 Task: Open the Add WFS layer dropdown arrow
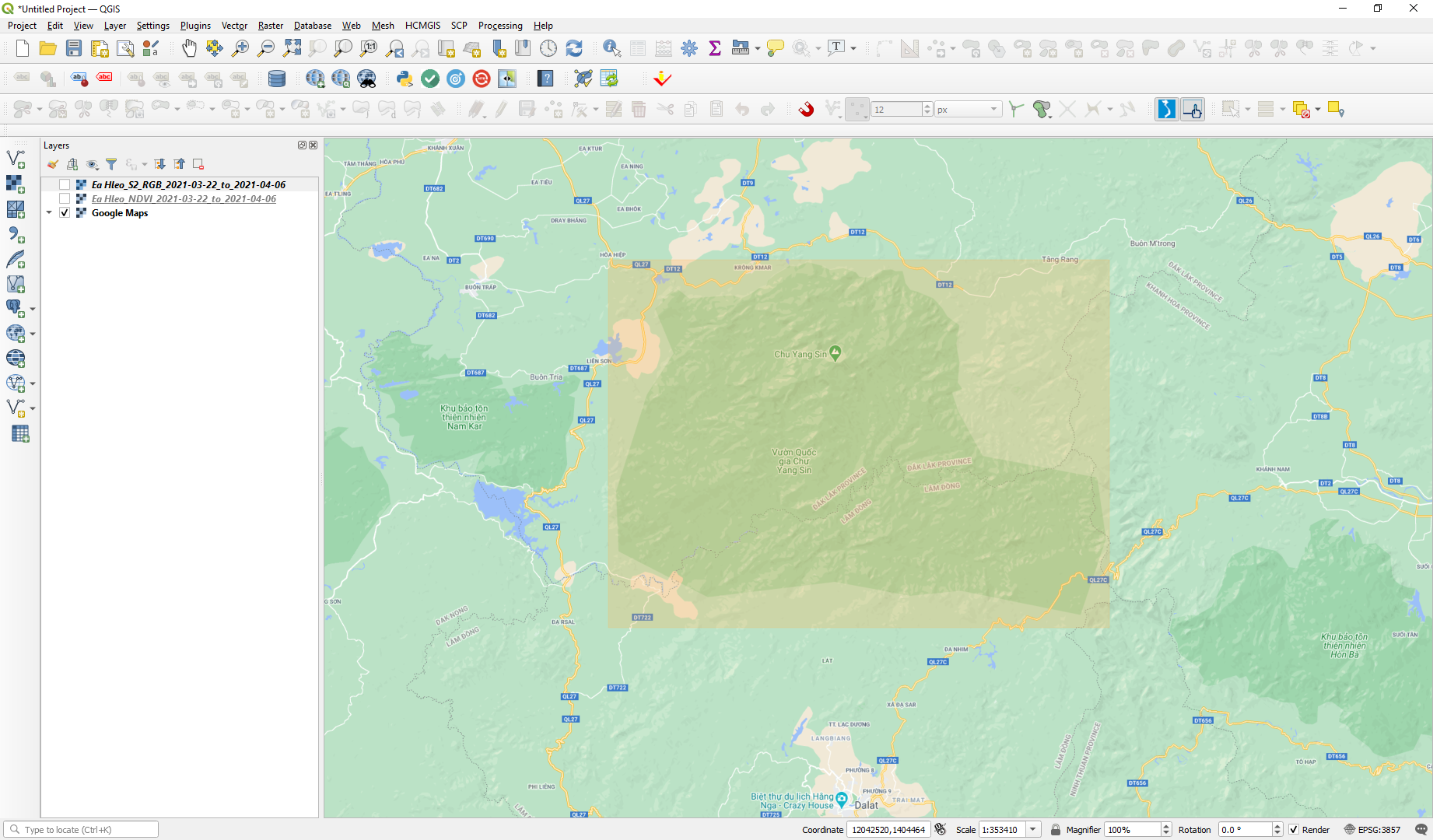(33, 383)
